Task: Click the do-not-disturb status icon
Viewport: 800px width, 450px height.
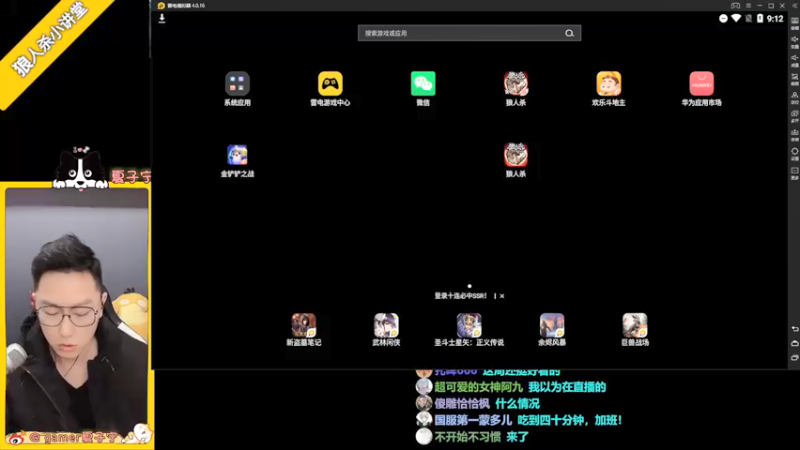Action: click(723, 19)
